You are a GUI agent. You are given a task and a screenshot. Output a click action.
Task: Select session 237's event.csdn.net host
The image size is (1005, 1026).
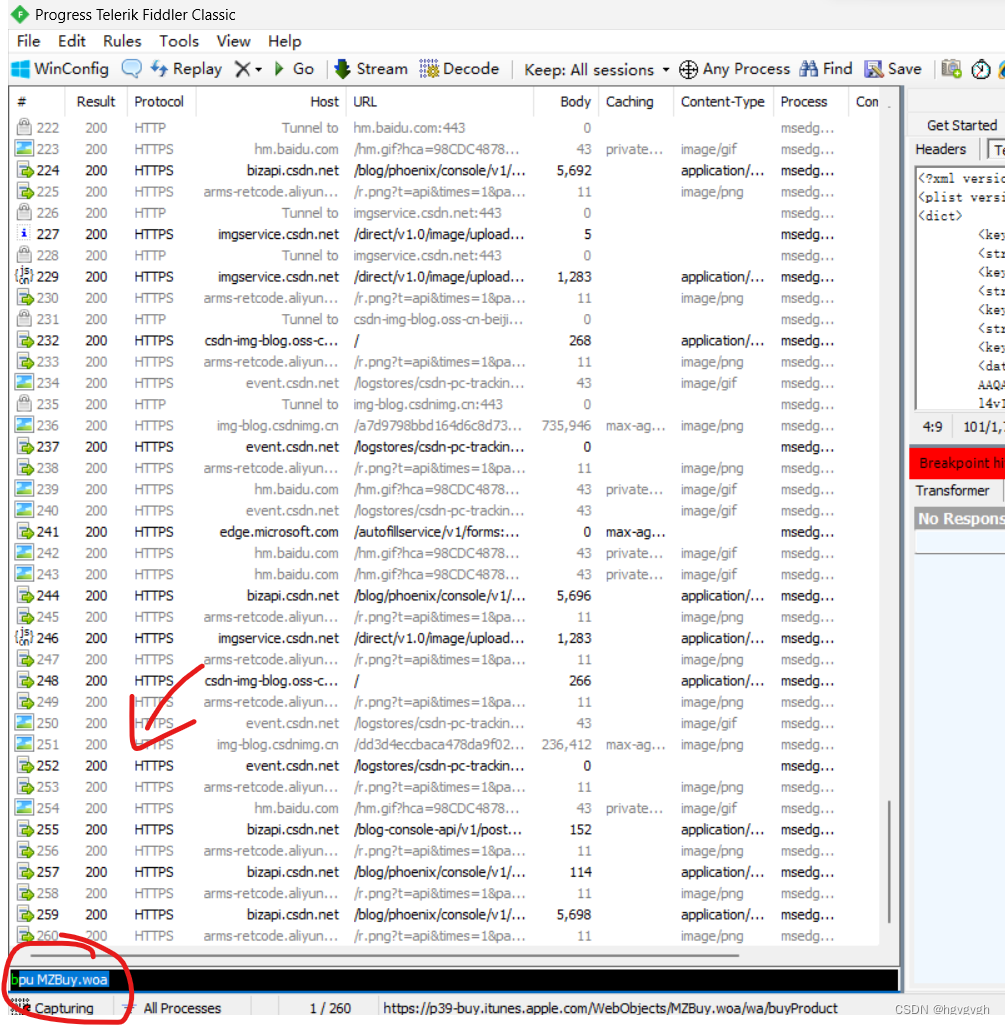292,447
